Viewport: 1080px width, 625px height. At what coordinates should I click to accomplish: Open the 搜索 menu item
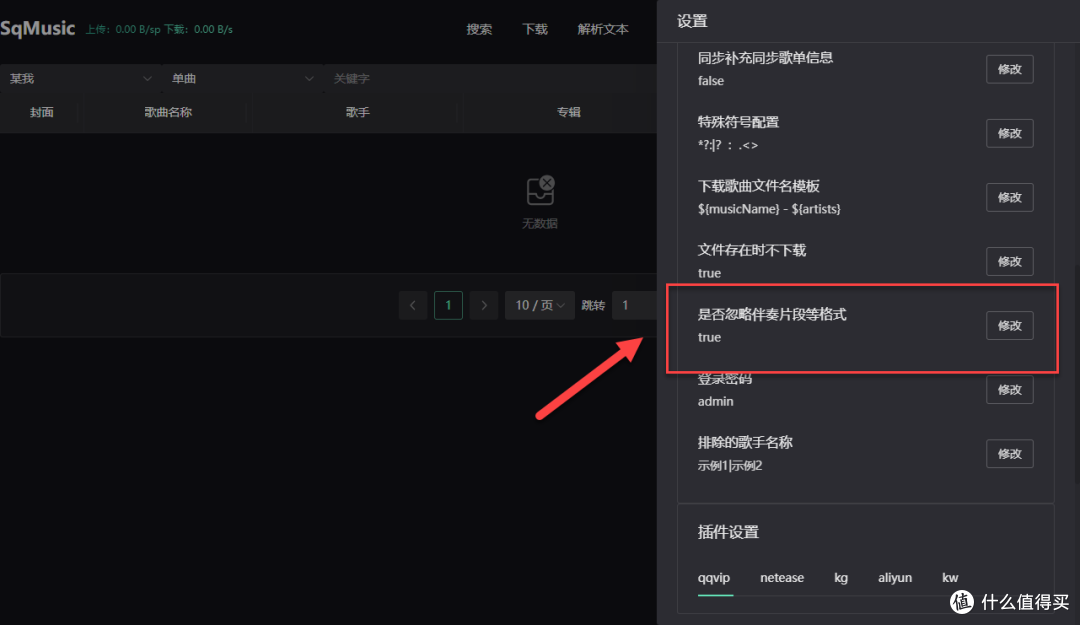[x=479, y=29]
